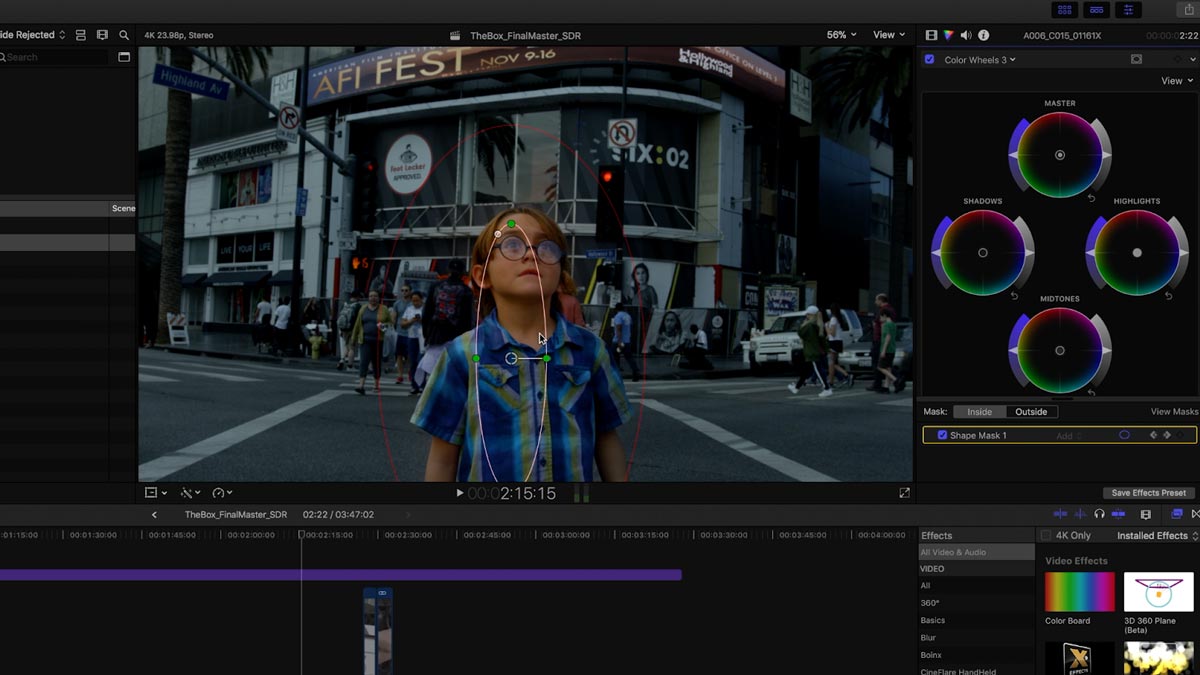The height and width of the screenshot is (675, 1200).
Task: Click the mask icon next to Color Wheels 3
Action: pos(1136,60)
